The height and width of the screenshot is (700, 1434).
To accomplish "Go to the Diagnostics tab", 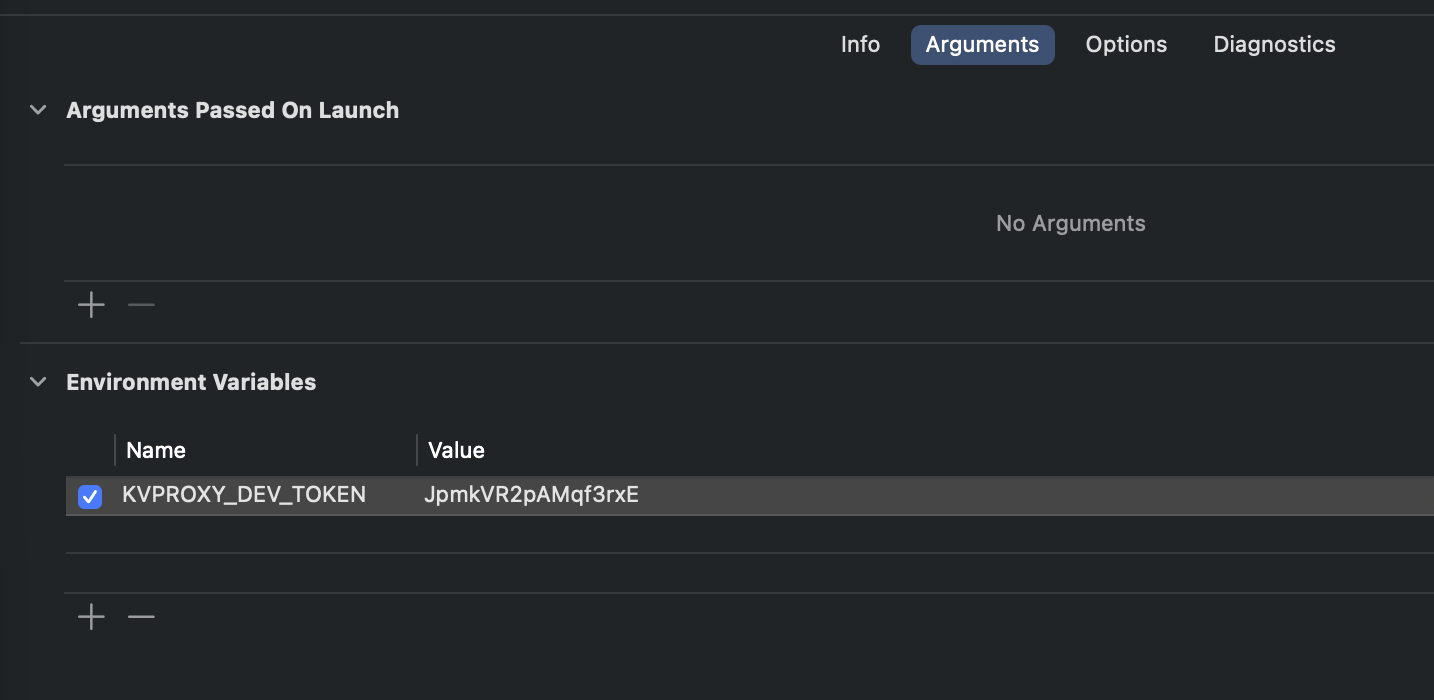I will coord(1274,45).
